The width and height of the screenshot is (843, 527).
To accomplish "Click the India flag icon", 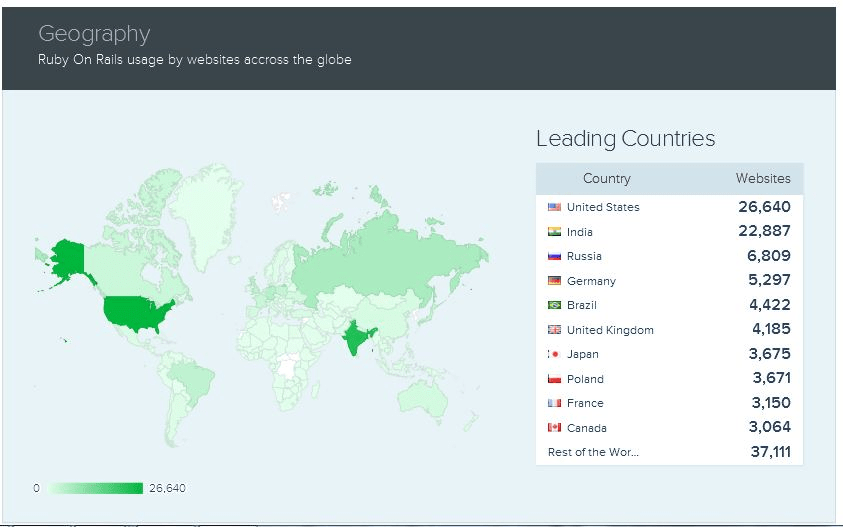I will tap(554, 232).
